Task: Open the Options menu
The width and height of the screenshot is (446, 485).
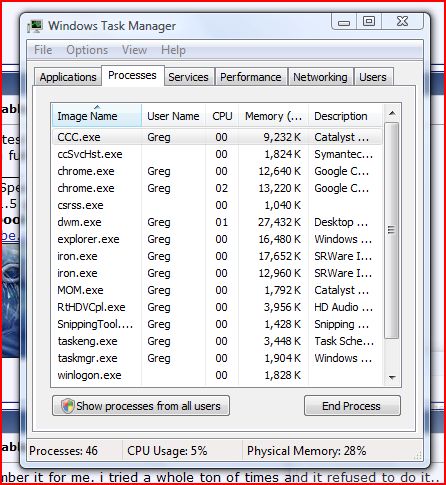Action: 87,50
